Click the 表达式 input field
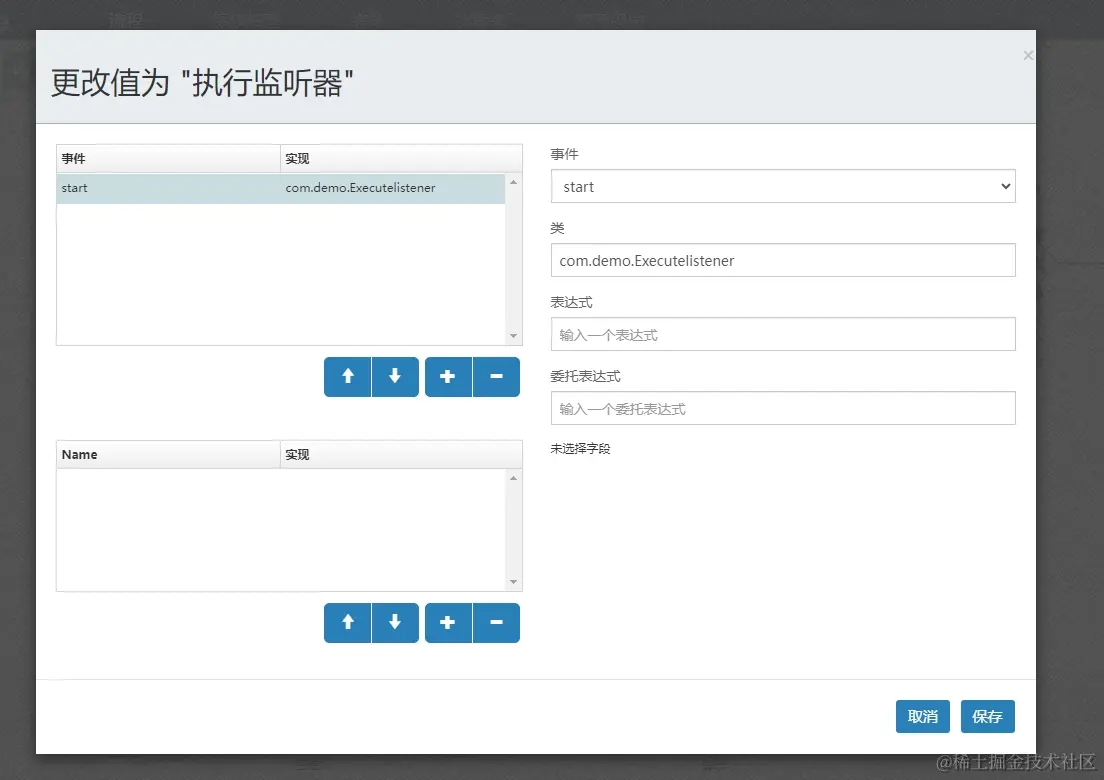 (x=783, y=334)
